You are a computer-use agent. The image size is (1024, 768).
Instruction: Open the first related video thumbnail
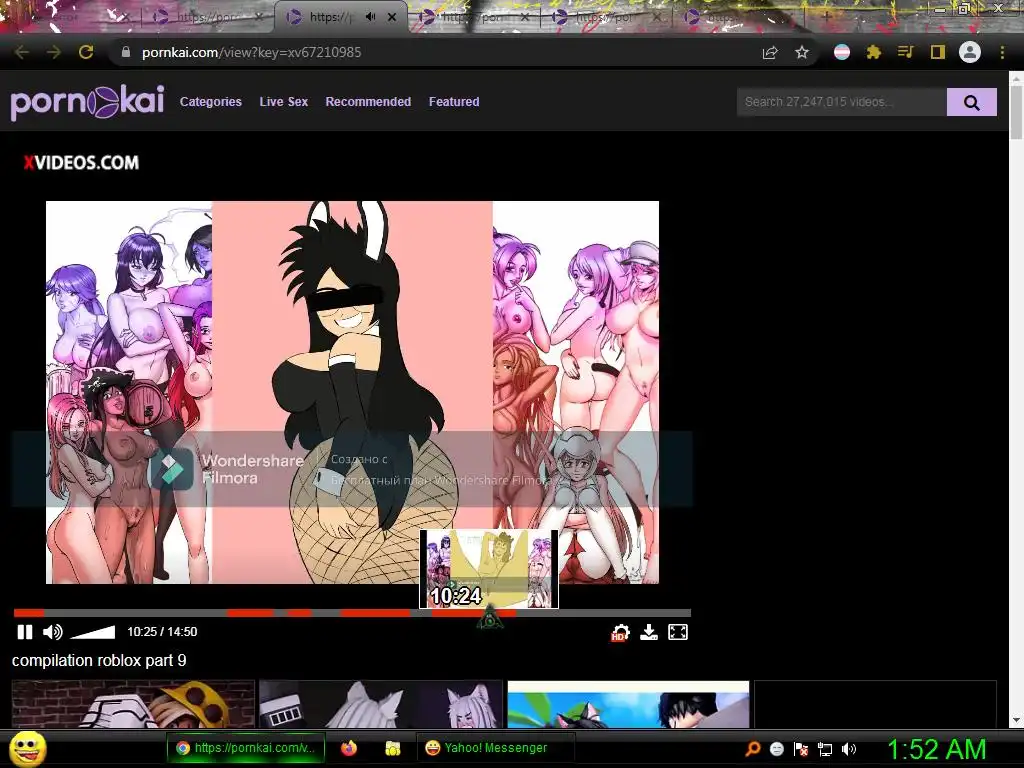[133, 704]
